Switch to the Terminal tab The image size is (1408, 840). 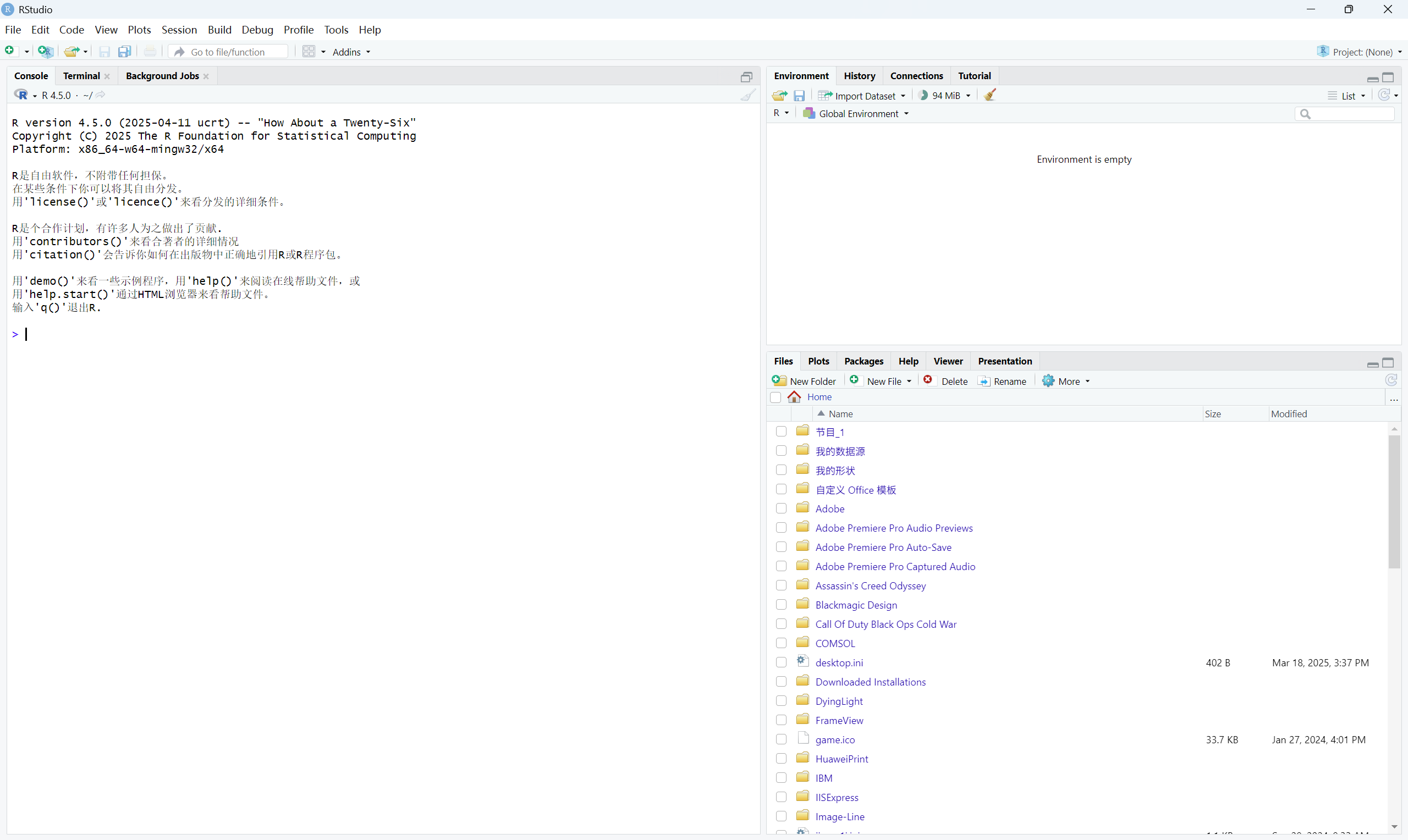[x=81, y=76]
